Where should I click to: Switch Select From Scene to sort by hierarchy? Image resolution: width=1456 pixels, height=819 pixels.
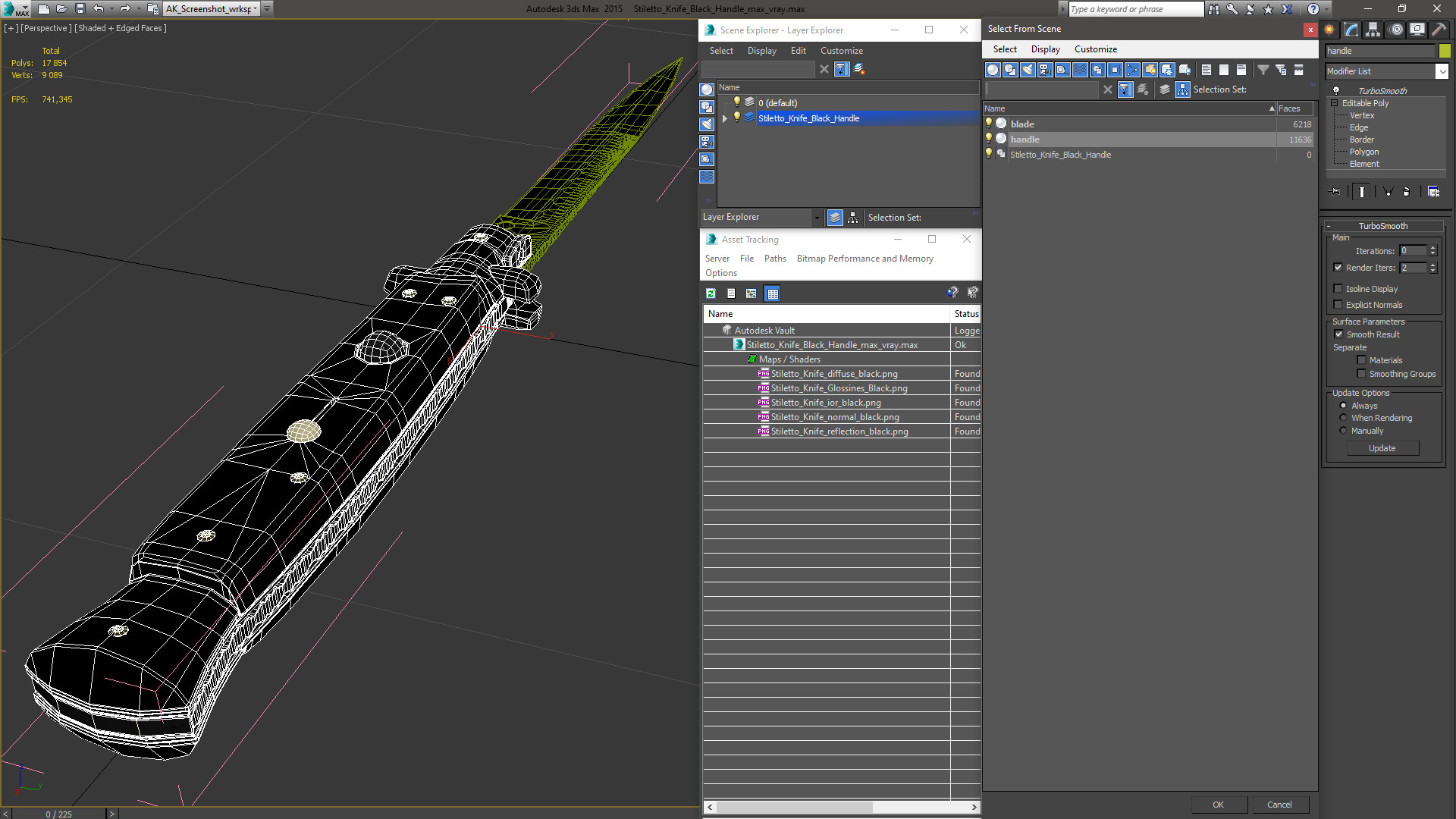click(x=1183, y=89)
